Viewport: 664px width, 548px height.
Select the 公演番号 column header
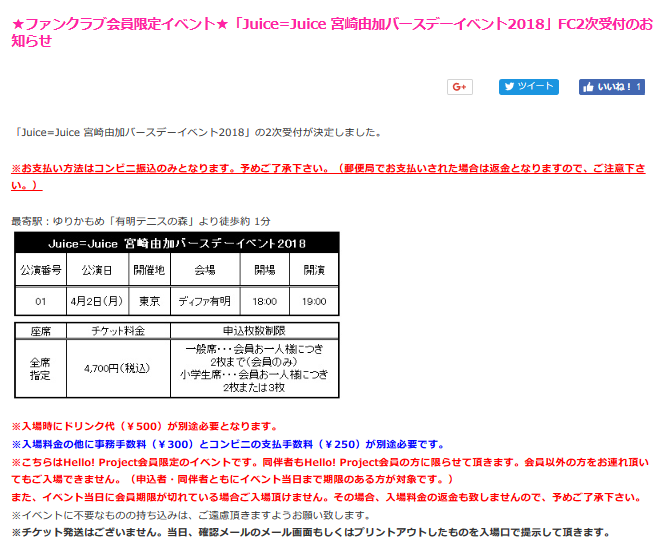tap(41, 271)
